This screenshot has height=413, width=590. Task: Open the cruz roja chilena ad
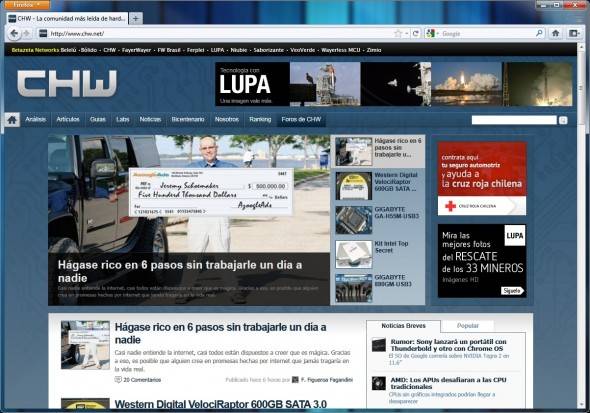482,178
